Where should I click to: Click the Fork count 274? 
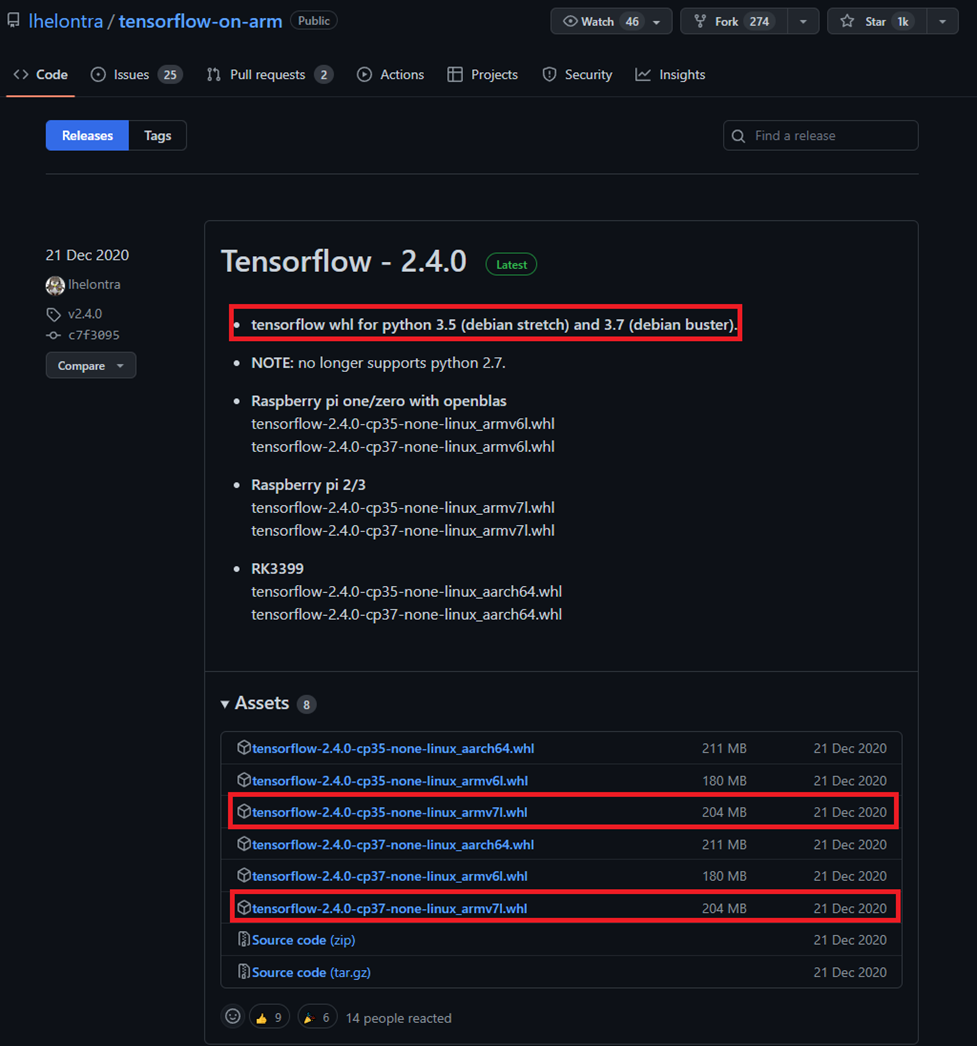[x=759, y=21]
